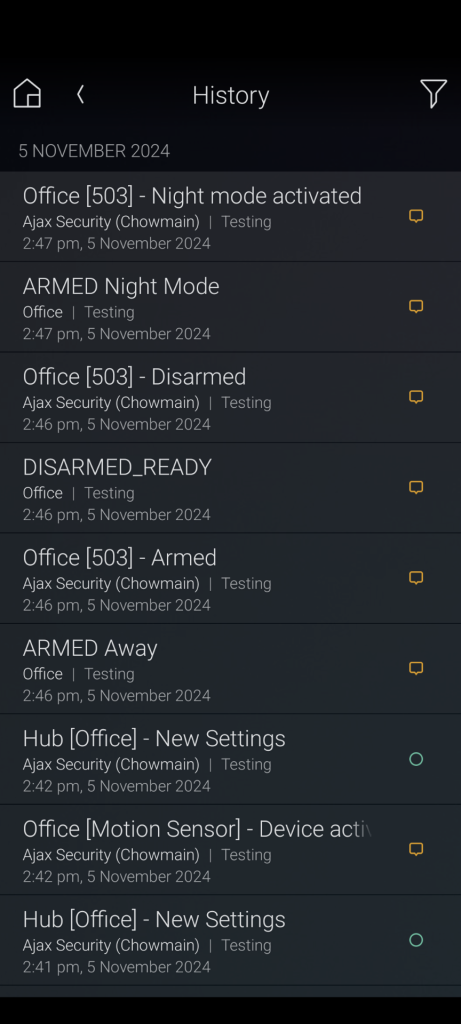
Task: Open Hub [Office] - New Settings at 2:42 pm
Action: pos(230,760)
